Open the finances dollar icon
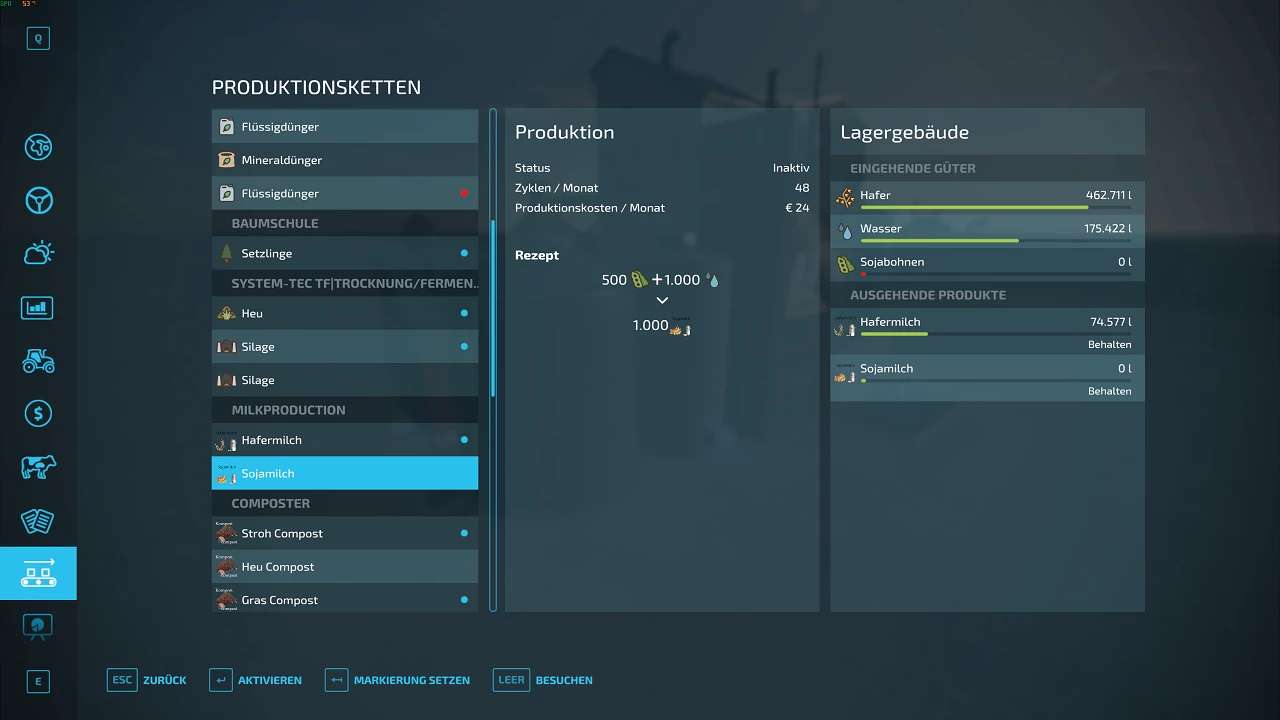This screenshot has width=1280, height=720. pyautogui.click(x=38, y=414)
